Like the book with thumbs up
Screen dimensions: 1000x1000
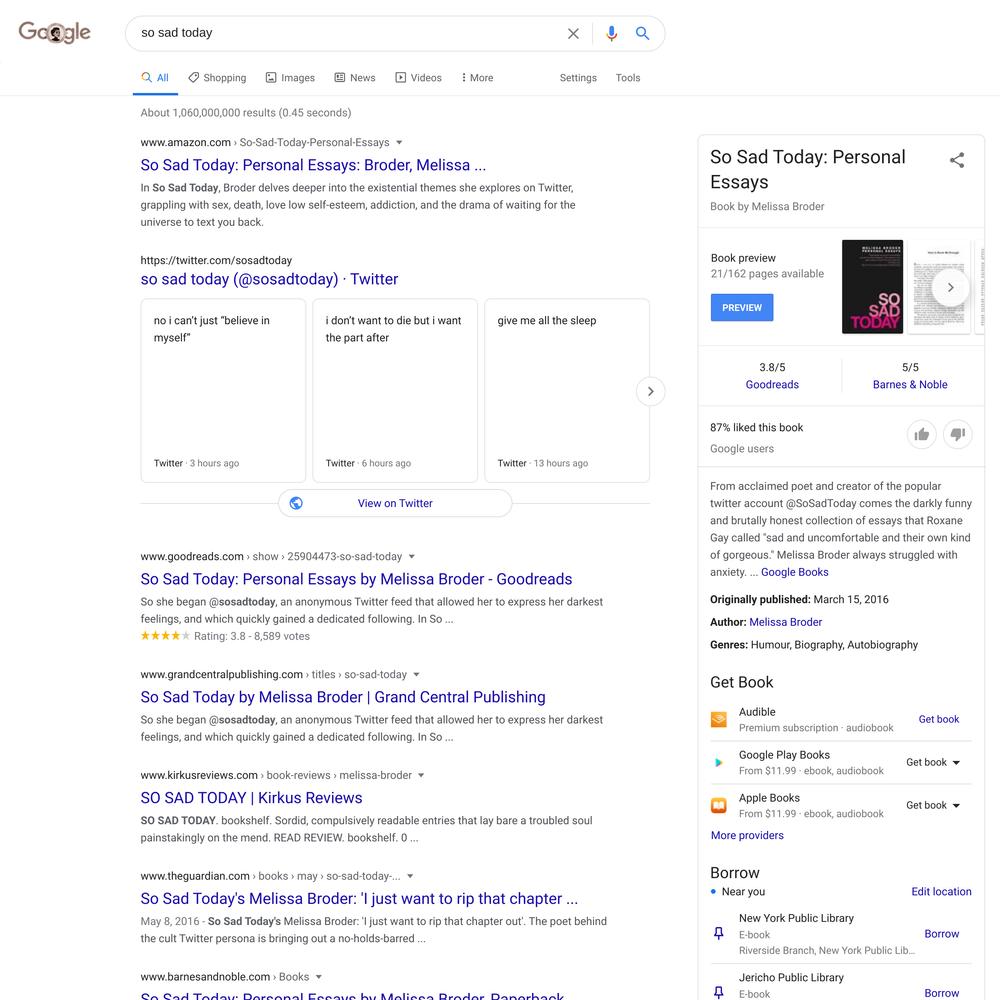click(922, 435)
